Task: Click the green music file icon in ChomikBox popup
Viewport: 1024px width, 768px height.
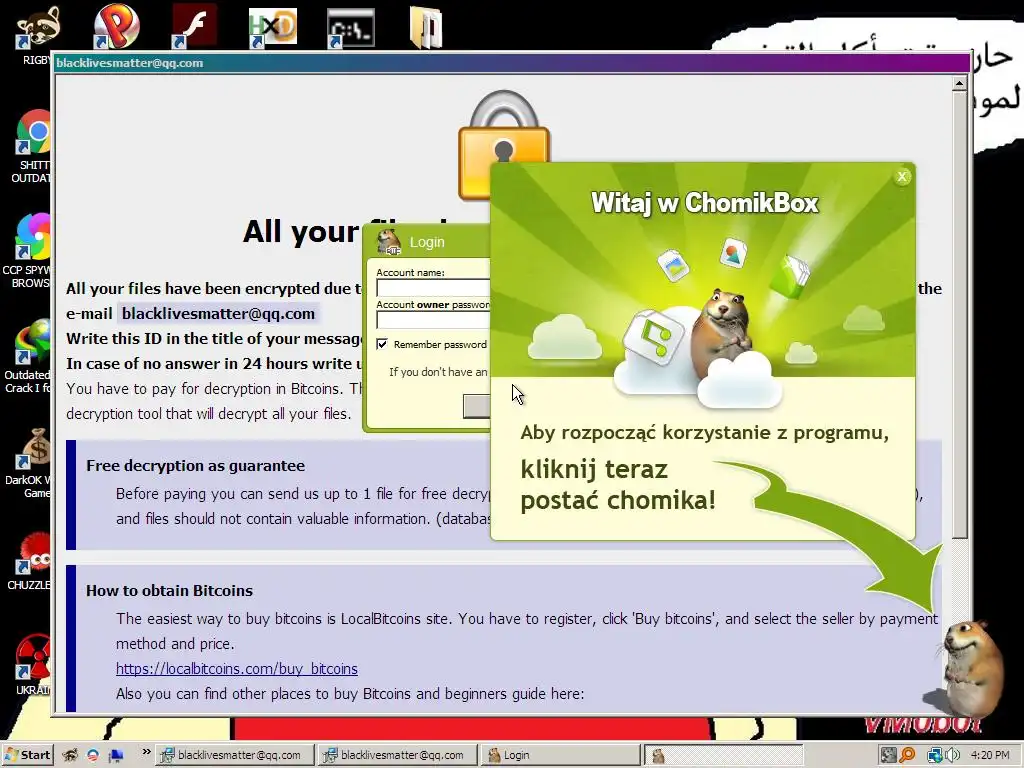Action: (x=653, y=337)
